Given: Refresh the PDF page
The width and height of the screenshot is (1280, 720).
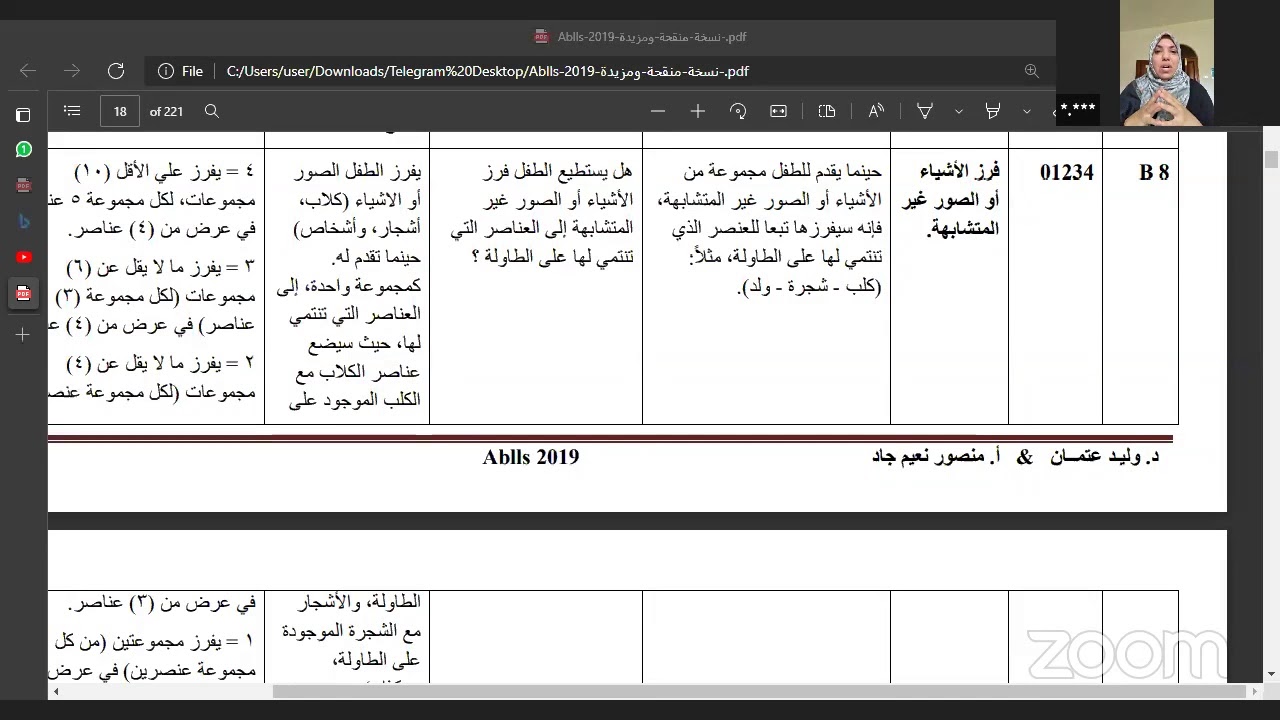Looking at the screenshot, I should (116, 71).
